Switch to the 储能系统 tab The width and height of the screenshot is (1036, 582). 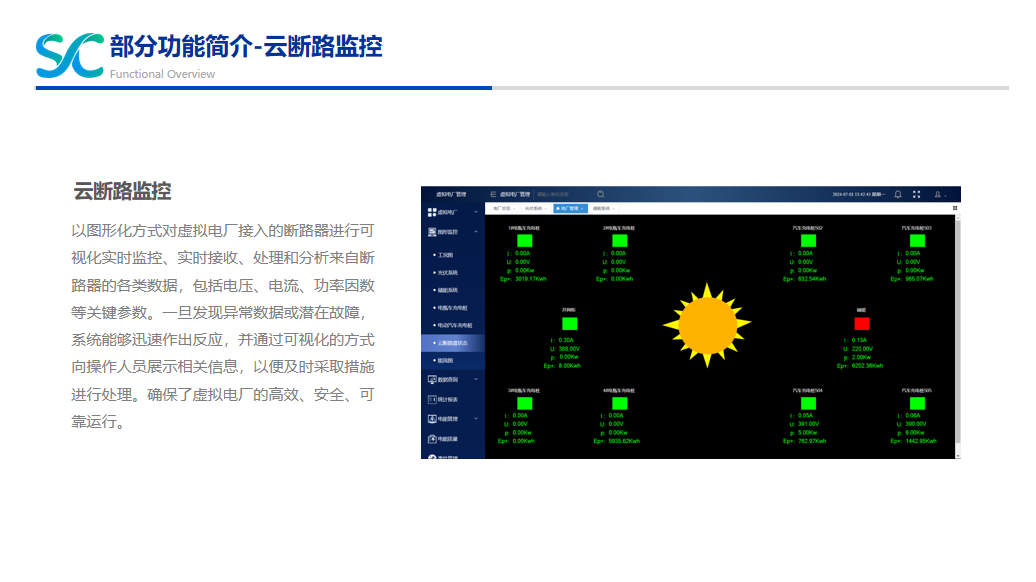click(x=601, y=209)
